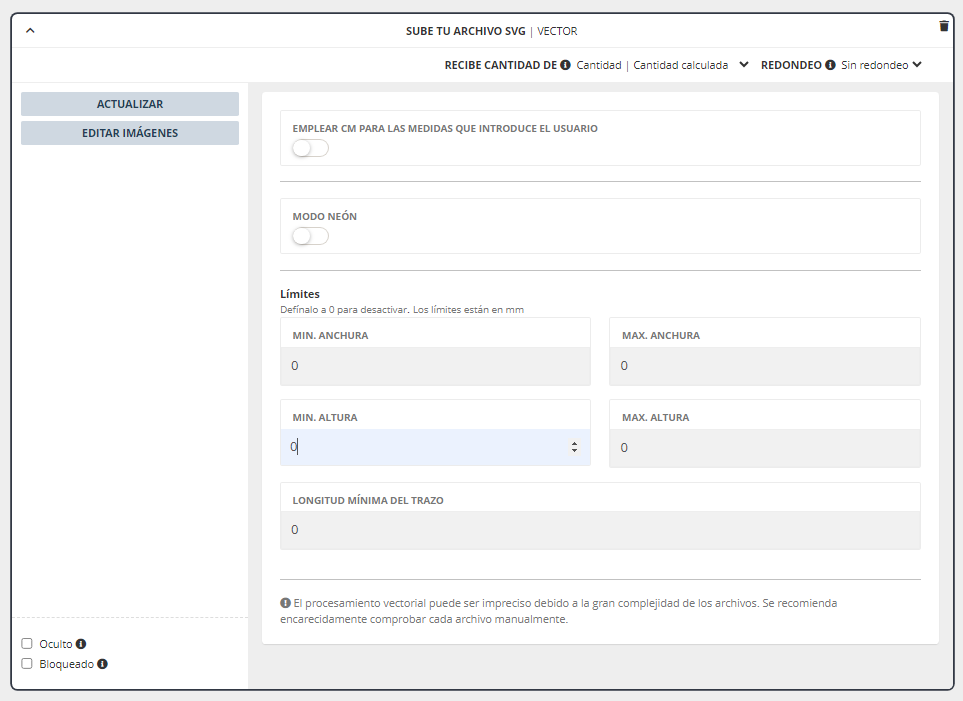Enable the Emplear CM measurements toggle

310,149
